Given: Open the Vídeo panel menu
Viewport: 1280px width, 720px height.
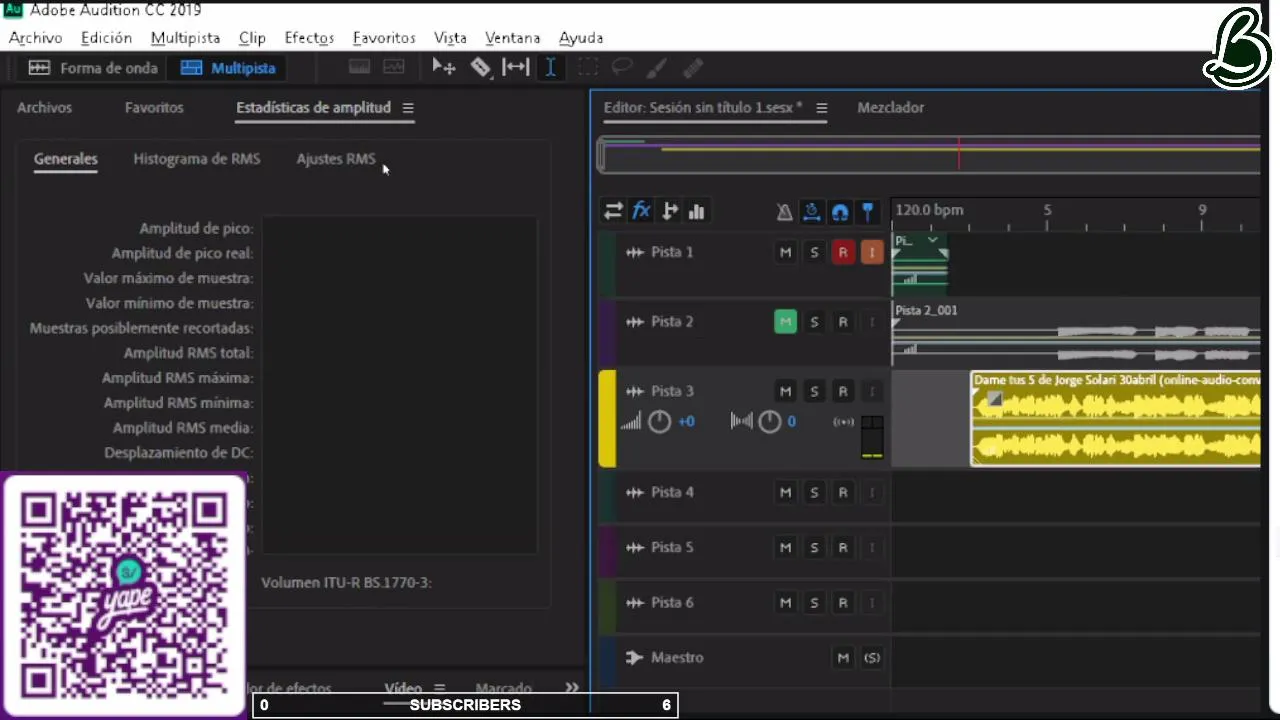Looking at the screenshot, I should (439, 688).
